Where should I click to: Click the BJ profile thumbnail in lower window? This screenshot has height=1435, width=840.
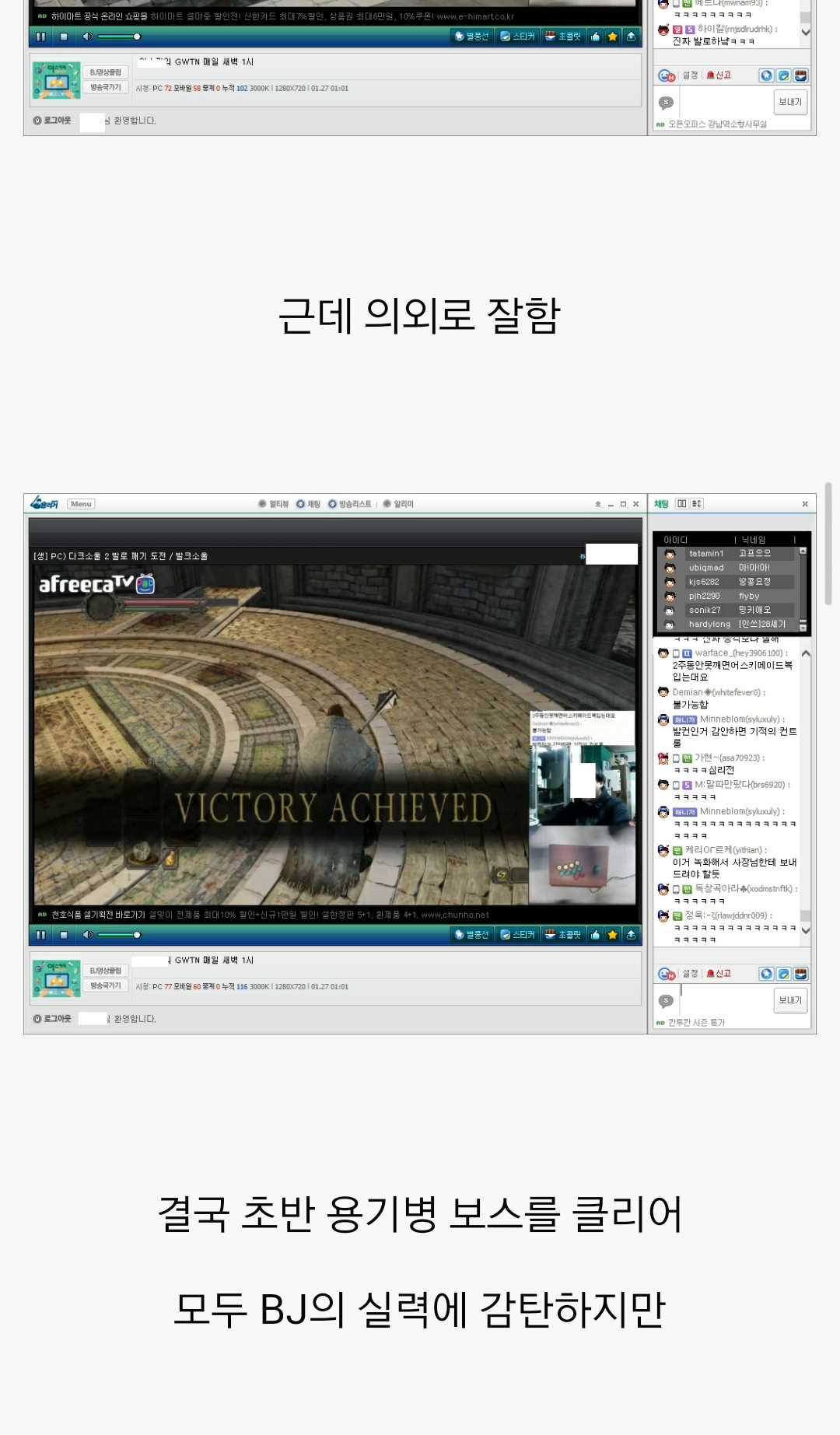(56, 978)
